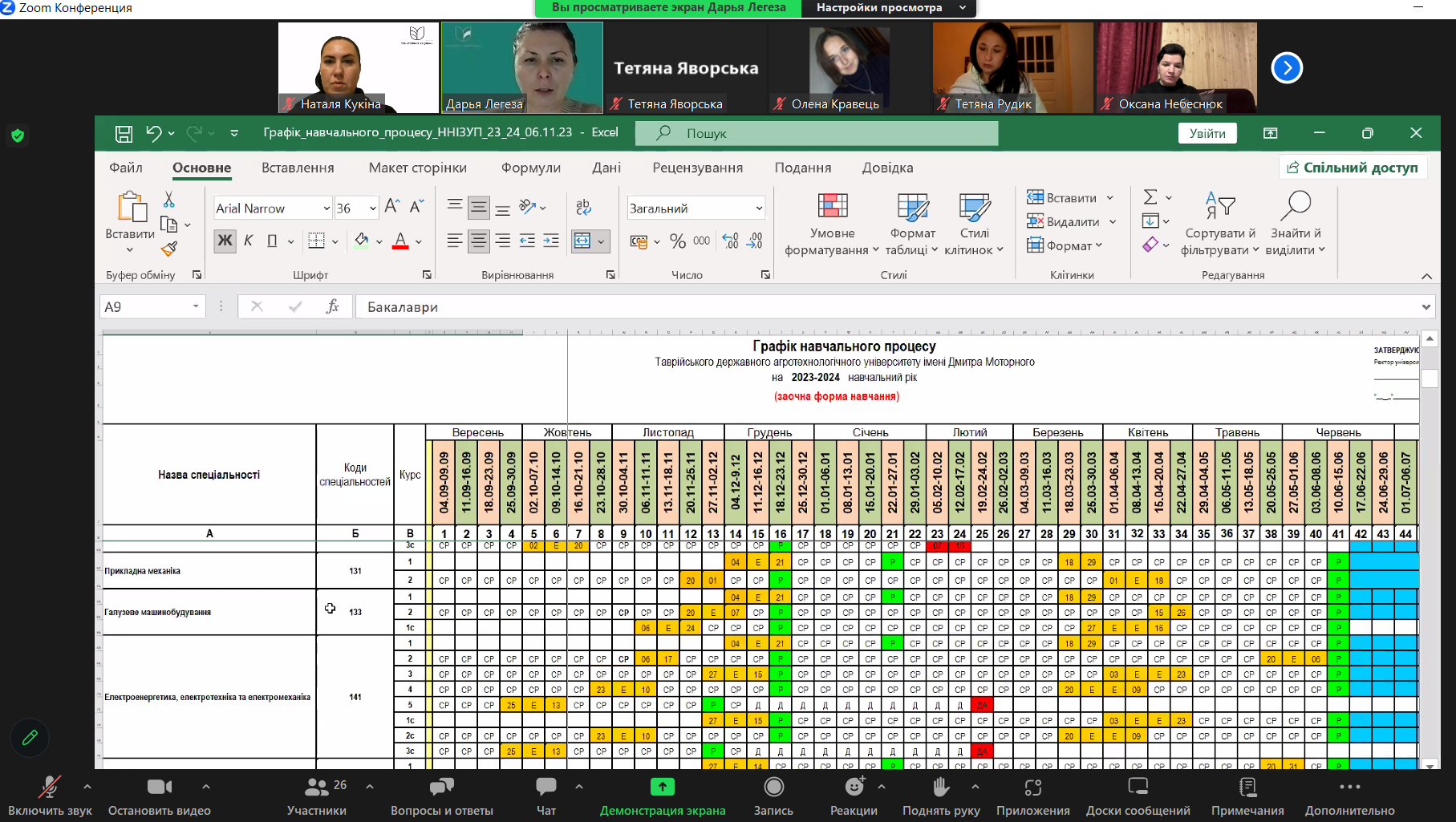
Task: Switch to the Дані tab
Action: pos(606,168)
